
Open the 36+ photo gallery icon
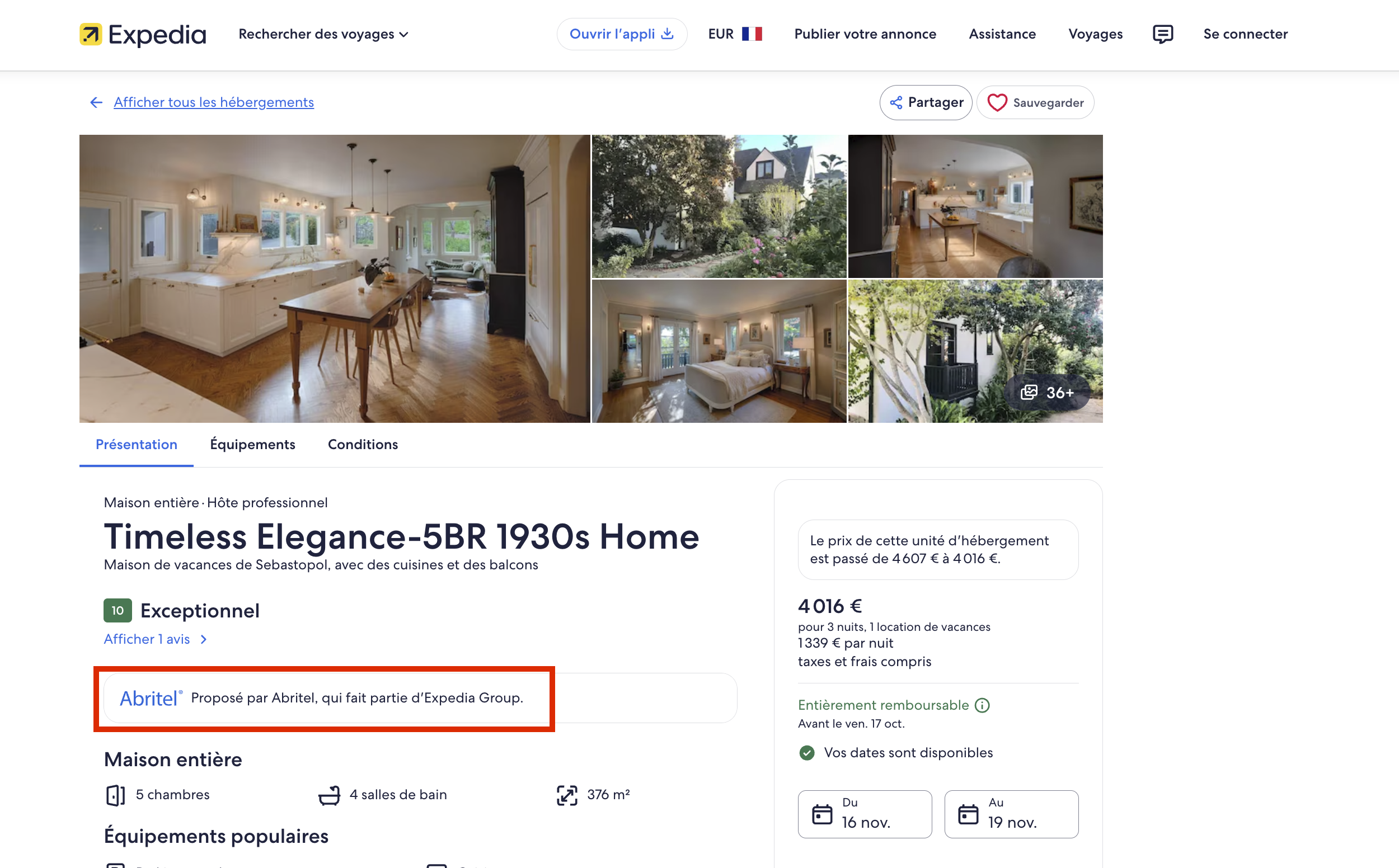tap(1029, 392)
